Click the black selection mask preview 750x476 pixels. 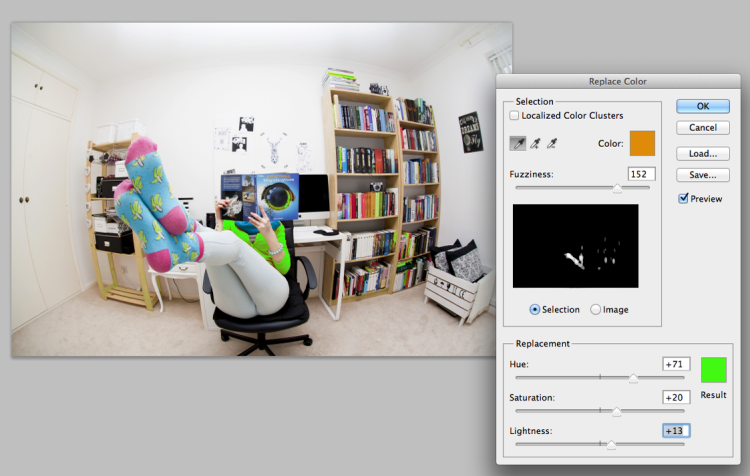point(575,246)
